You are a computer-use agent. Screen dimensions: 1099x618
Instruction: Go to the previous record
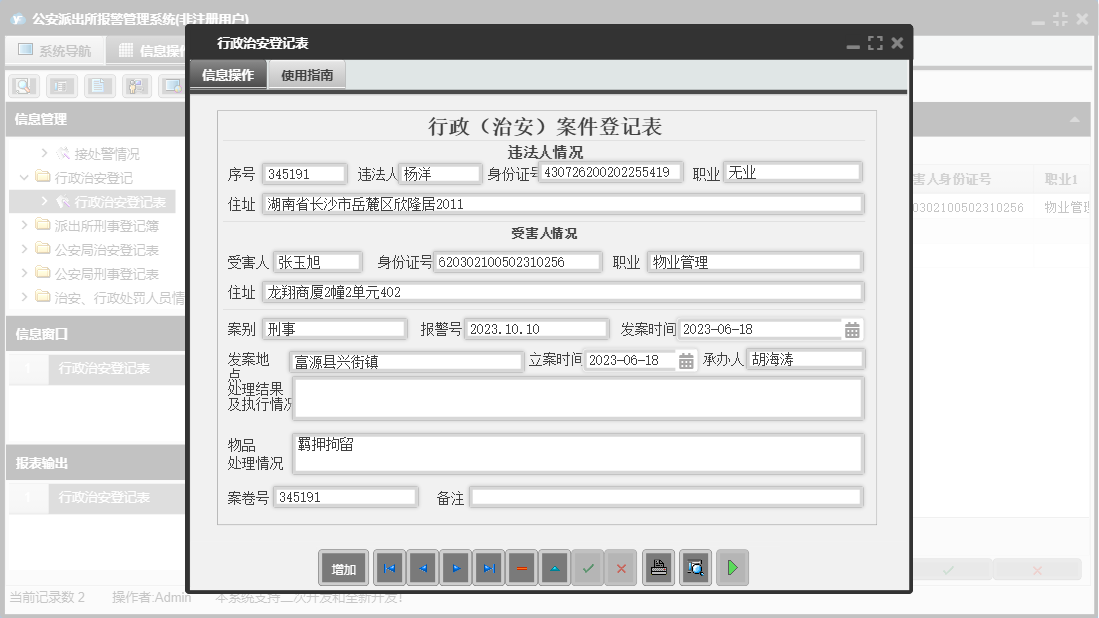[422, 568]
